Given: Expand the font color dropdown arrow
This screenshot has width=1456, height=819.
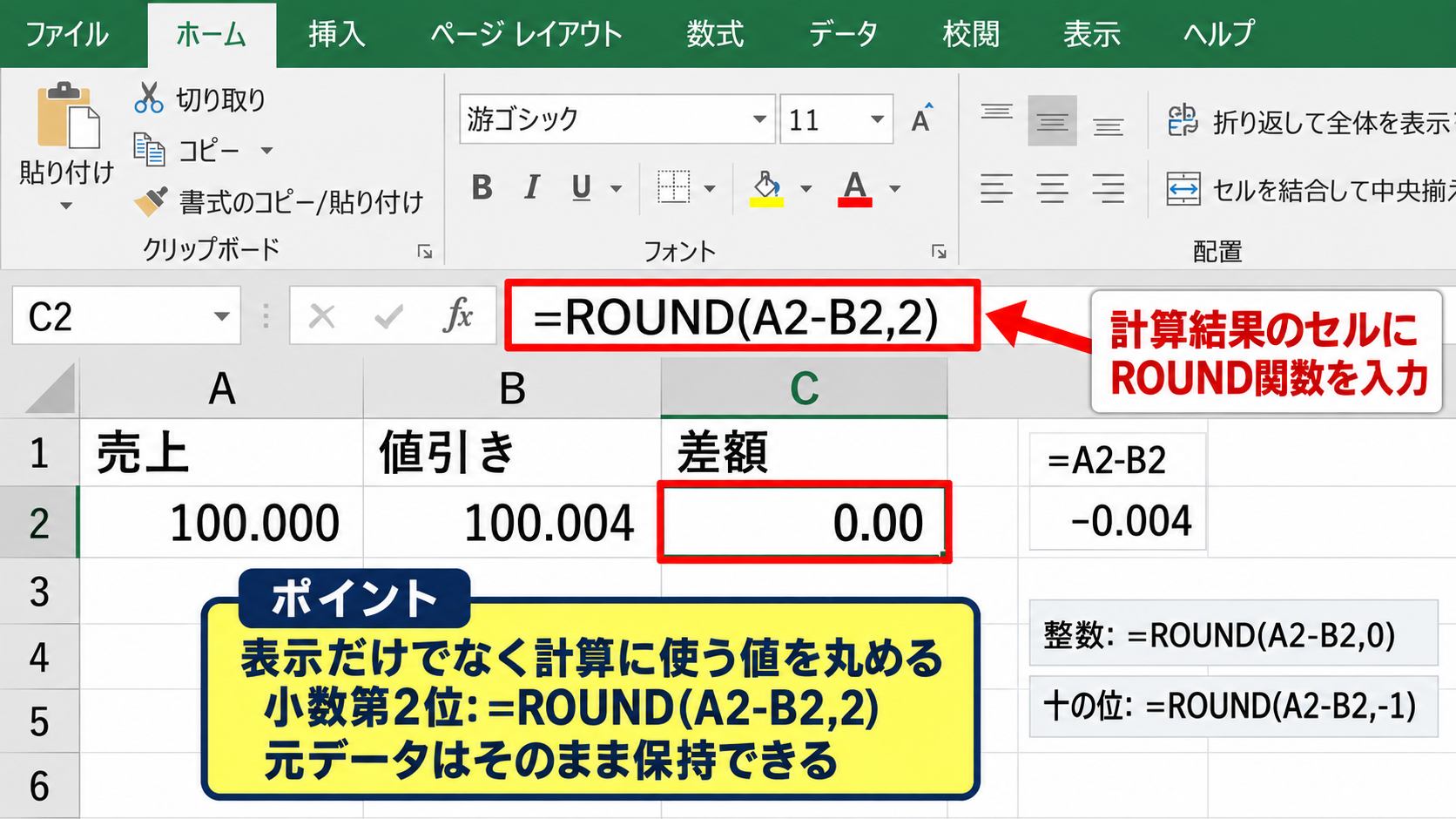Looking at the screenshot, I should (894, 188).
